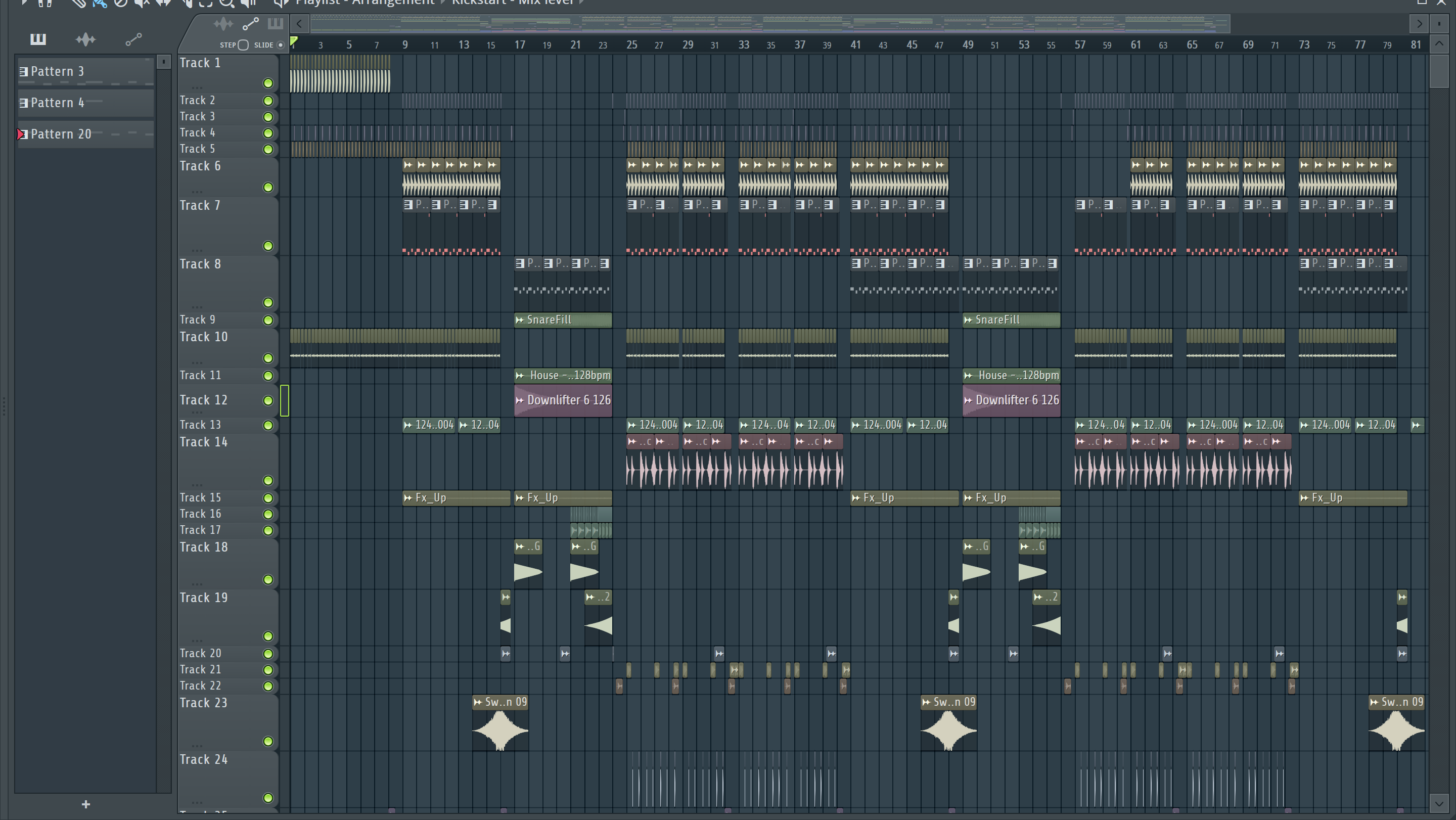Viewport: 1456px width, 820px height.
Task: Click the Track 8 name label
Action: (x=200, y=264)
